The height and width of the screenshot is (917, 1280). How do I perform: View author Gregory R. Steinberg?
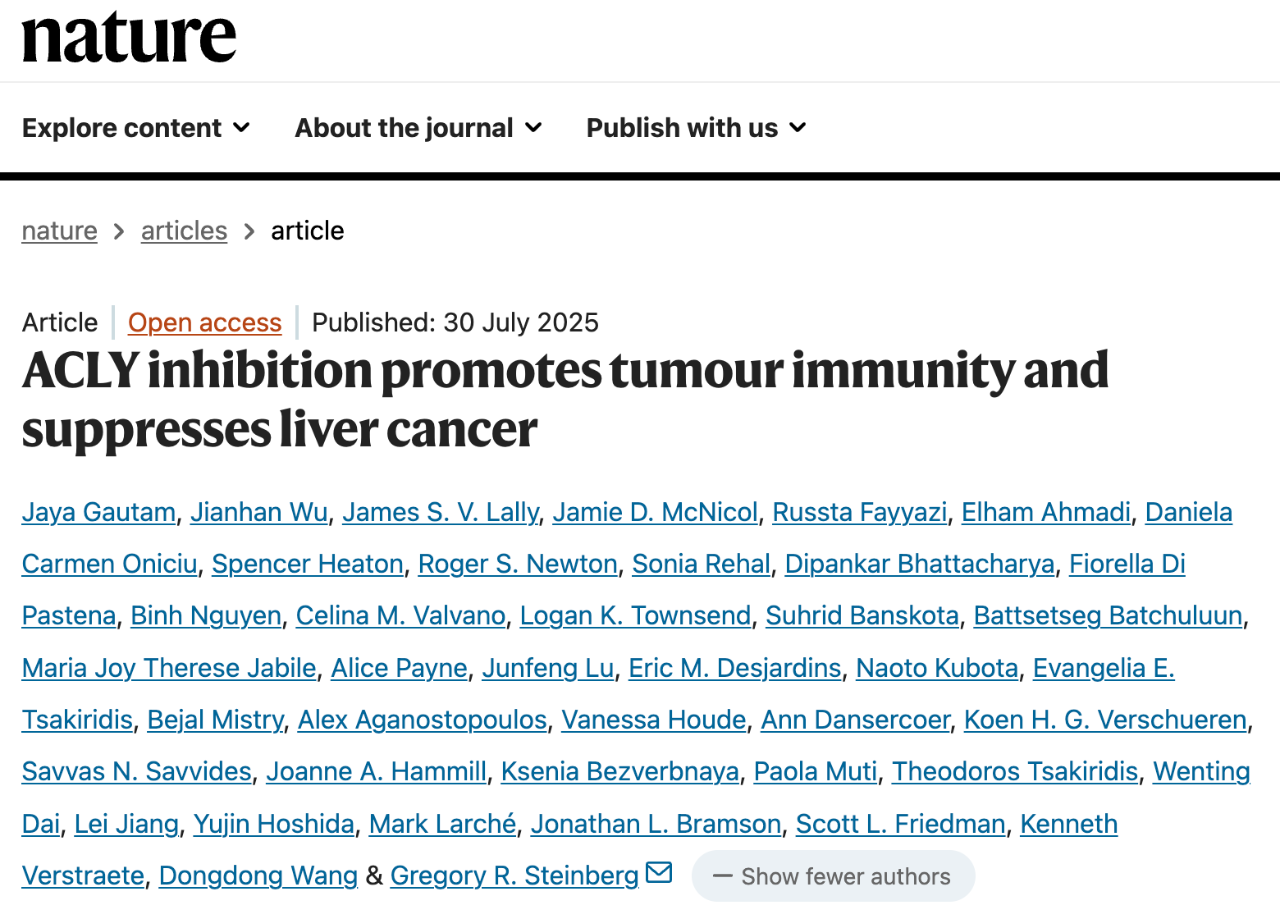(x=514, y=876)
